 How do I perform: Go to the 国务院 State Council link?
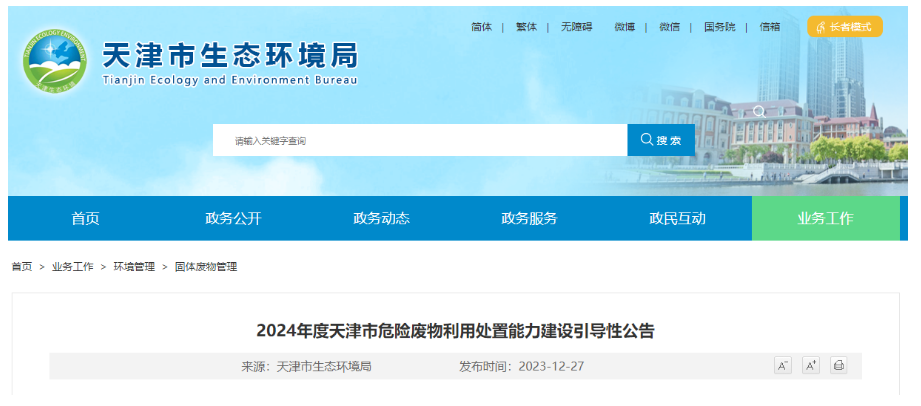(x=719, y=27)
